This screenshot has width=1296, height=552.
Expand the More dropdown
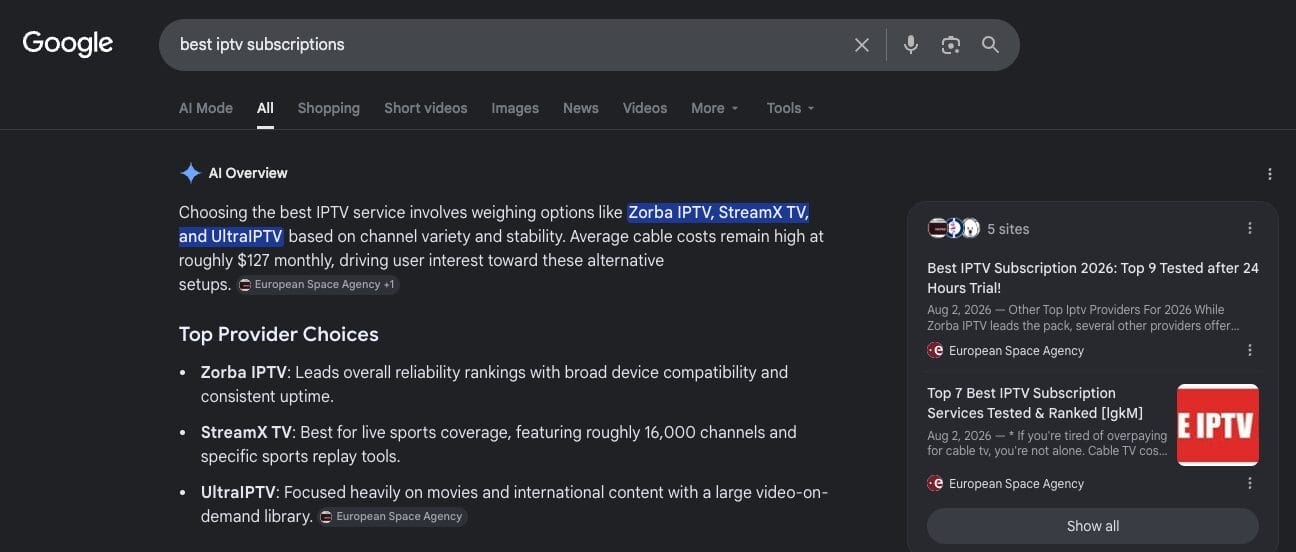[x=715, y=108]
